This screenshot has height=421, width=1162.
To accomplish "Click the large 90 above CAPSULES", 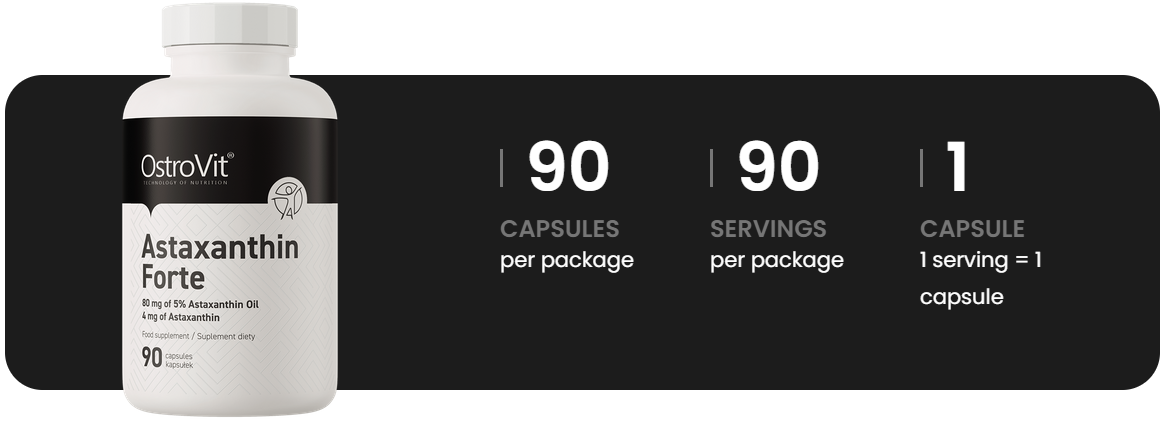I will [x=568, y=167].
